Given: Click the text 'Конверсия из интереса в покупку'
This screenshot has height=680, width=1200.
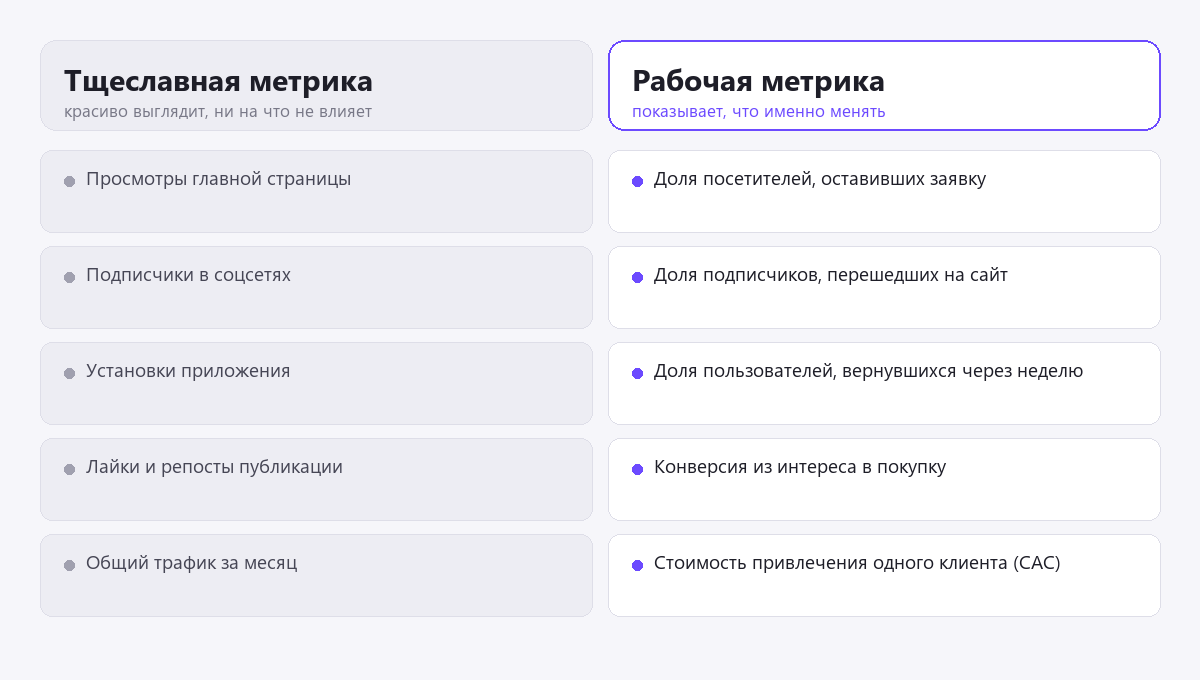Looking at the screenshot, I should pyautogui.click(x=800, y=467).
